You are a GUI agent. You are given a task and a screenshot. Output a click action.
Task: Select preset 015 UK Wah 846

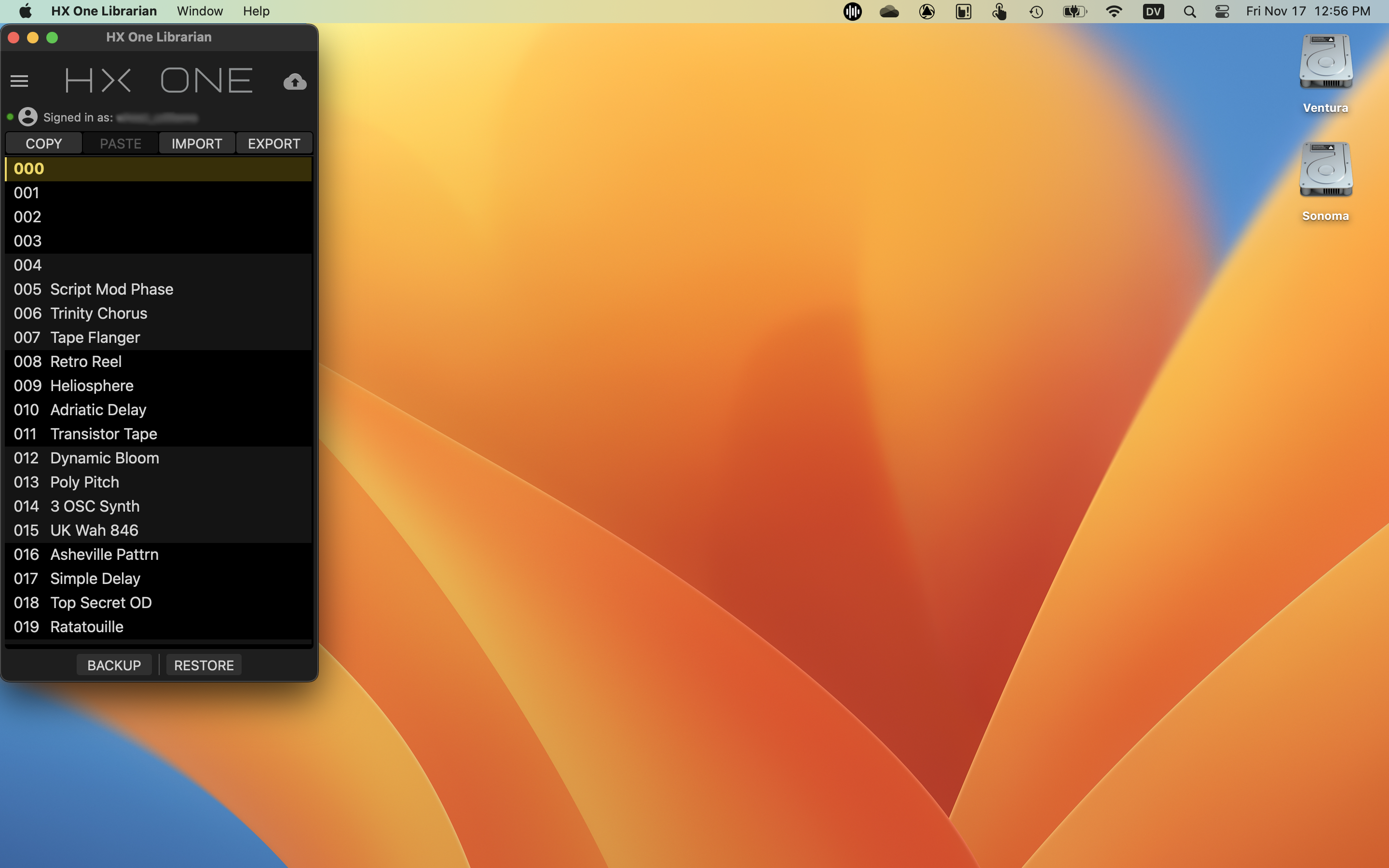pos(158,530)
